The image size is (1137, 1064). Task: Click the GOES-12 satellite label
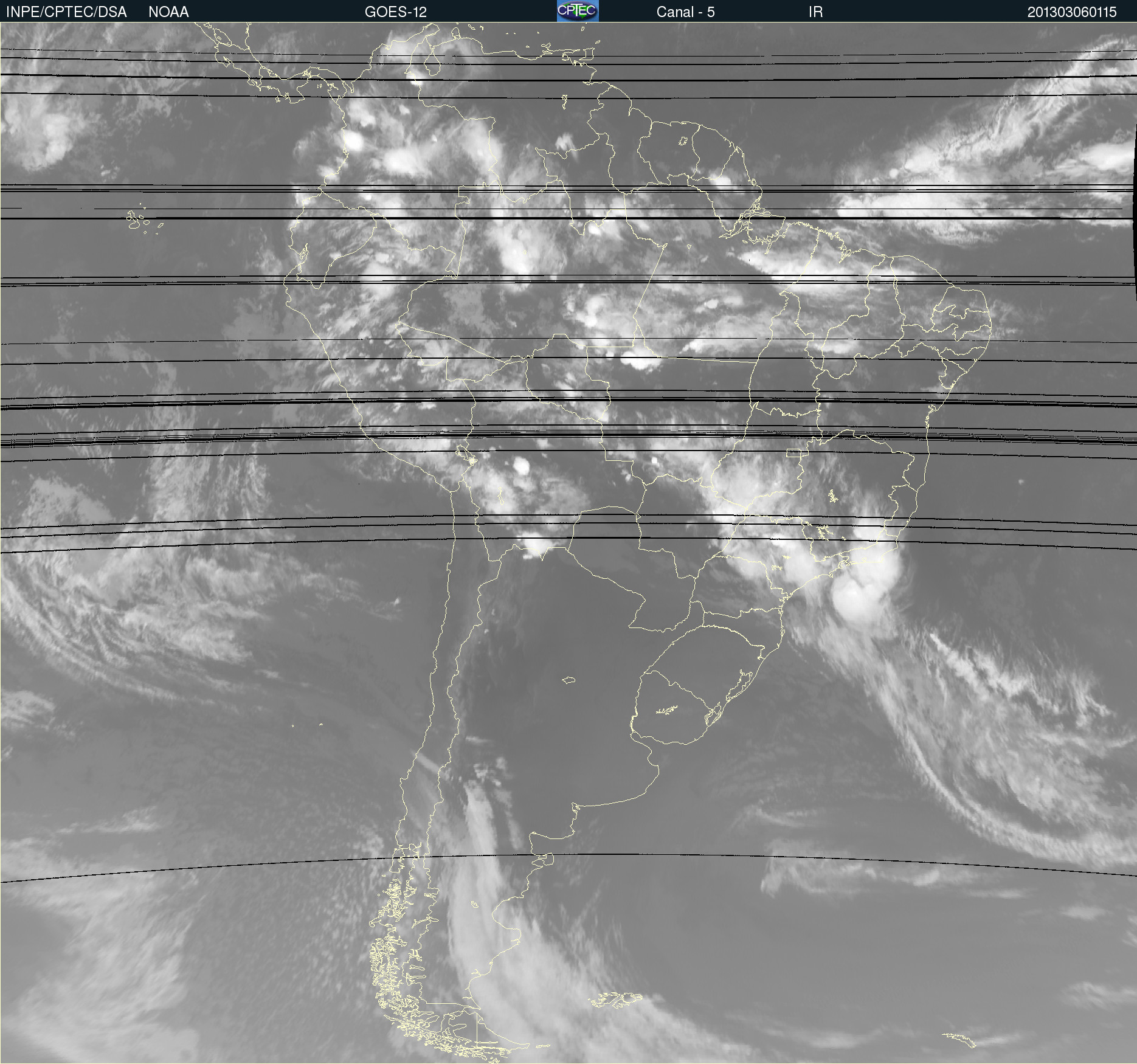(x=396, y=12)
